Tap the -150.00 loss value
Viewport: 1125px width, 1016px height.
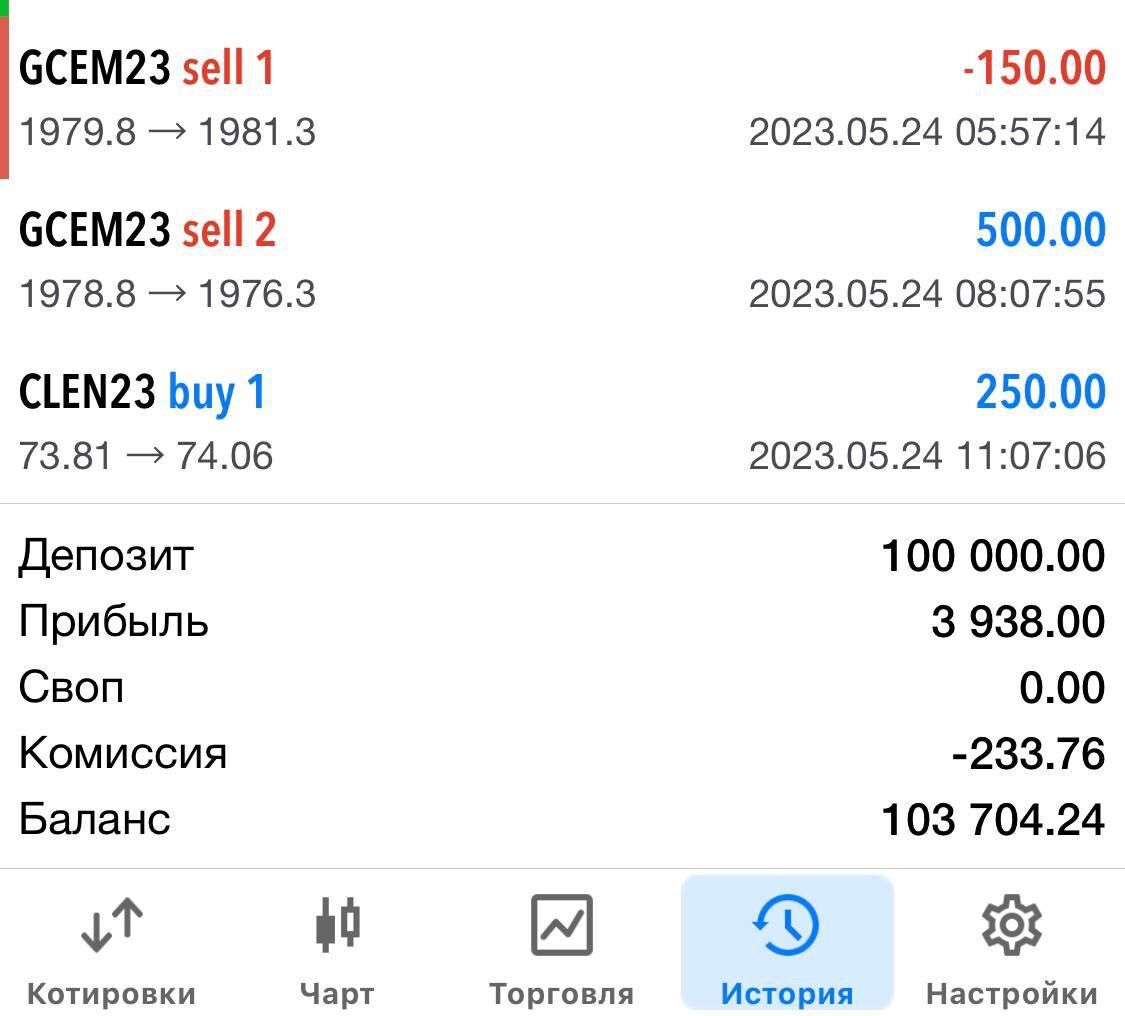point(1034,68)
